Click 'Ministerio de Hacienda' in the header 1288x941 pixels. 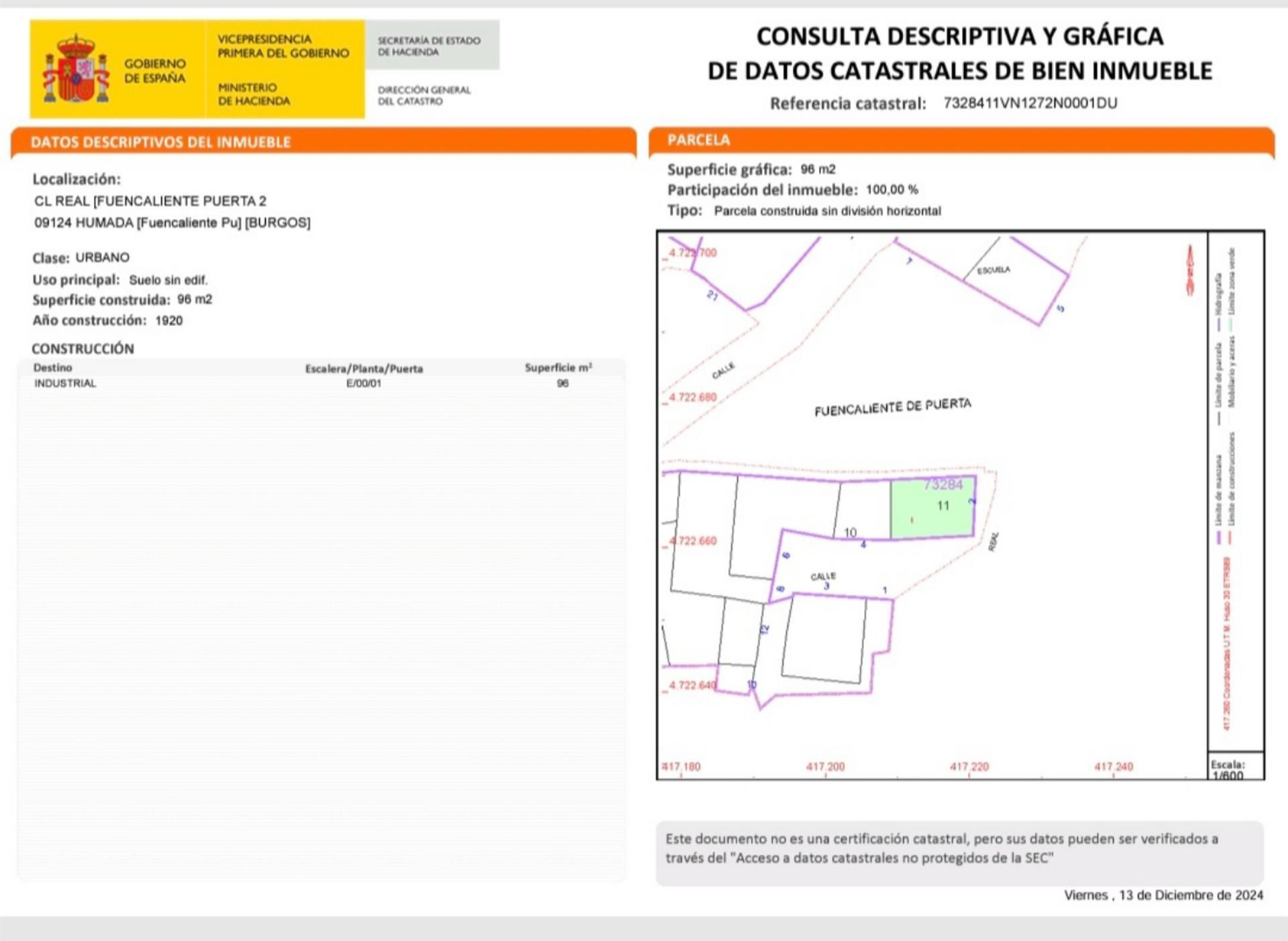tap(254, 94)
